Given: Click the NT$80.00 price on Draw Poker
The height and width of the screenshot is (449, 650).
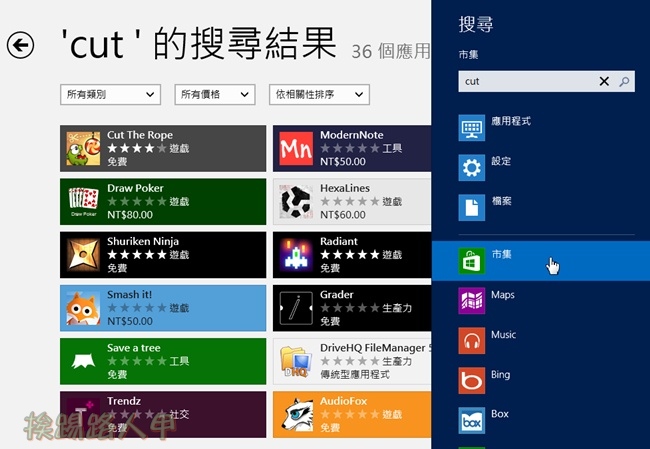Looking at the screenshot, I should pyautogui.click(x=130, y=215).
